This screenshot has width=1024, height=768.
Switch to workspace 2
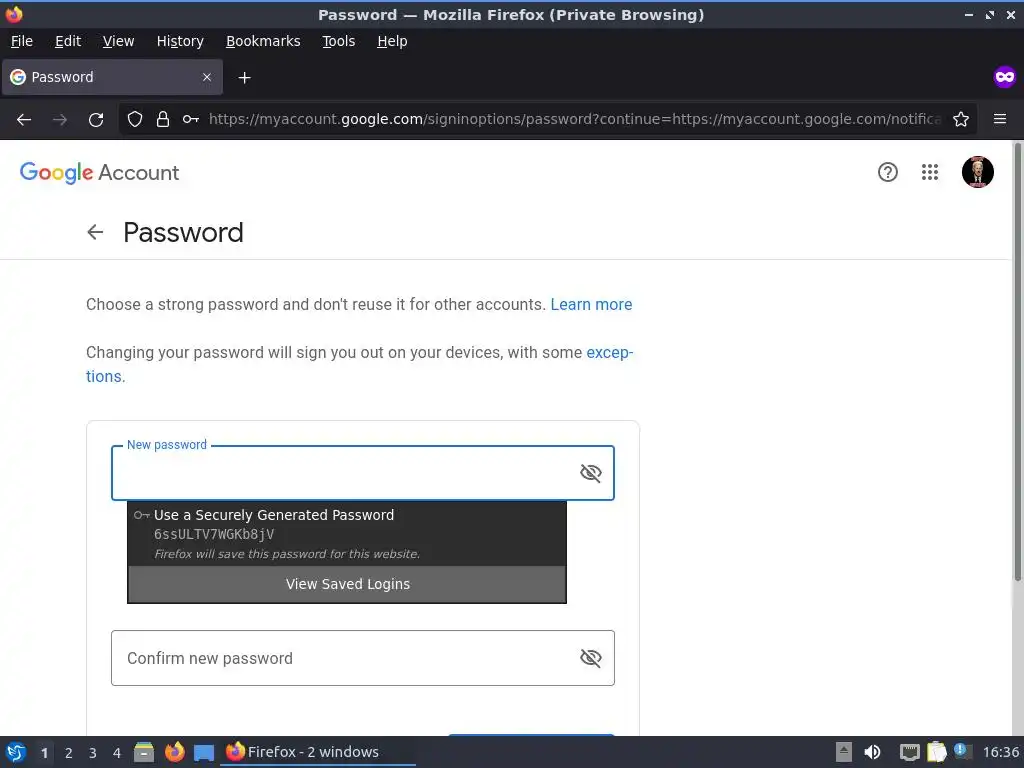coord(69,753)
